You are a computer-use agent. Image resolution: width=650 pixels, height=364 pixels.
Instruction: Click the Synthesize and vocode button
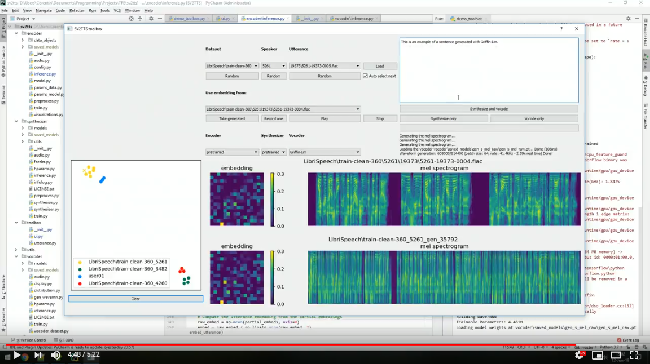point(489,109)
